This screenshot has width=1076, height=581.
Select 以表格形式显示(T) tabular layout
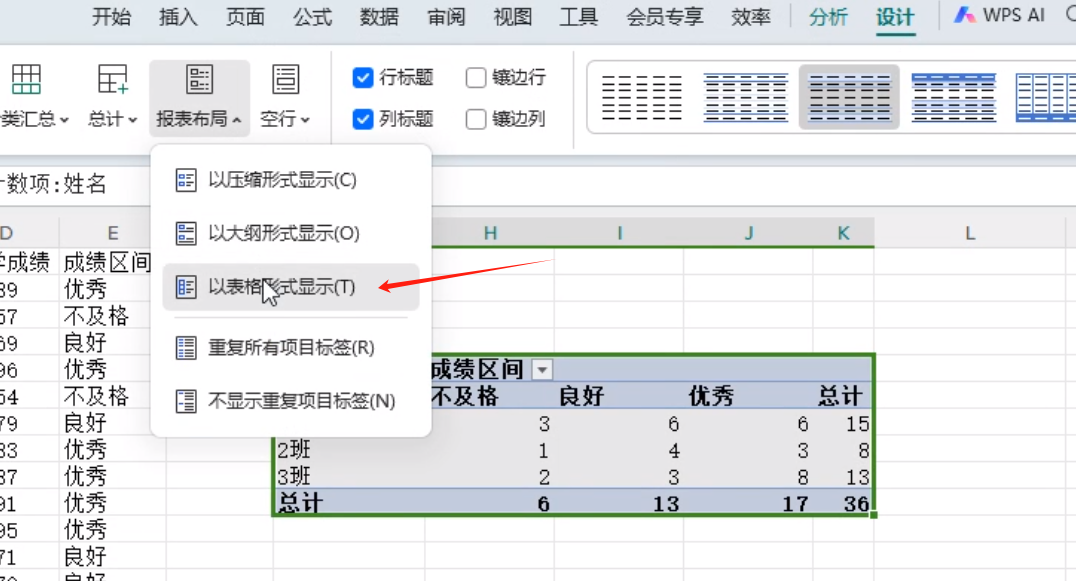tap(291, 287)
